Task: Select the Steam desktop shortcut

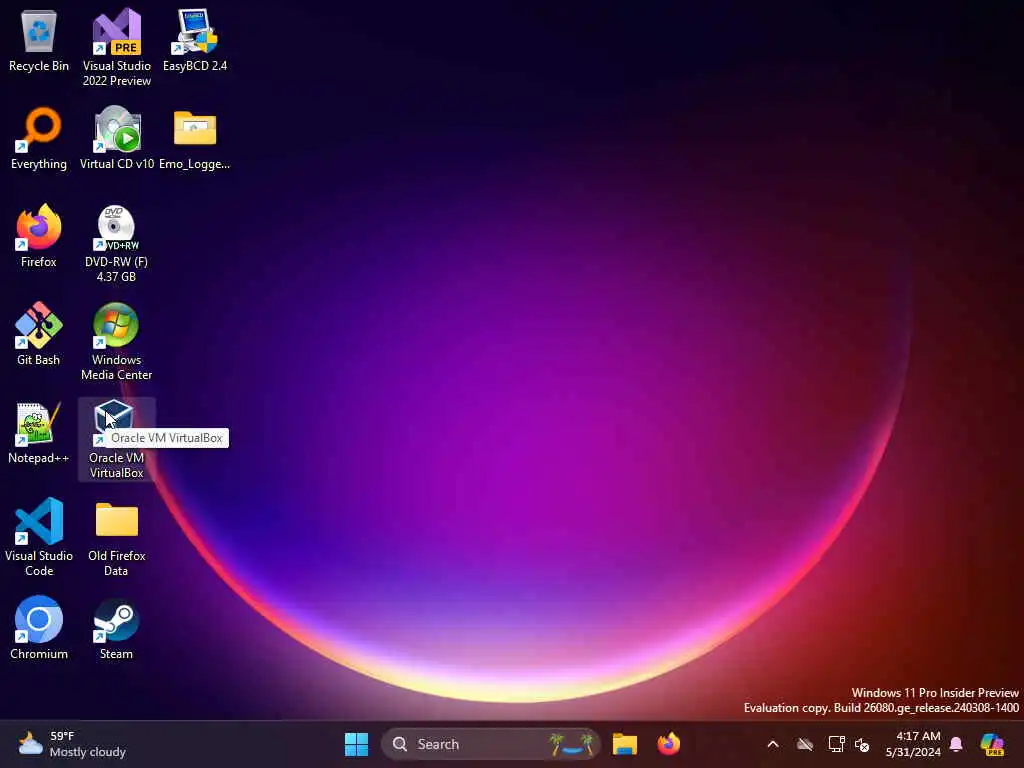Action: tap(116, 628)
